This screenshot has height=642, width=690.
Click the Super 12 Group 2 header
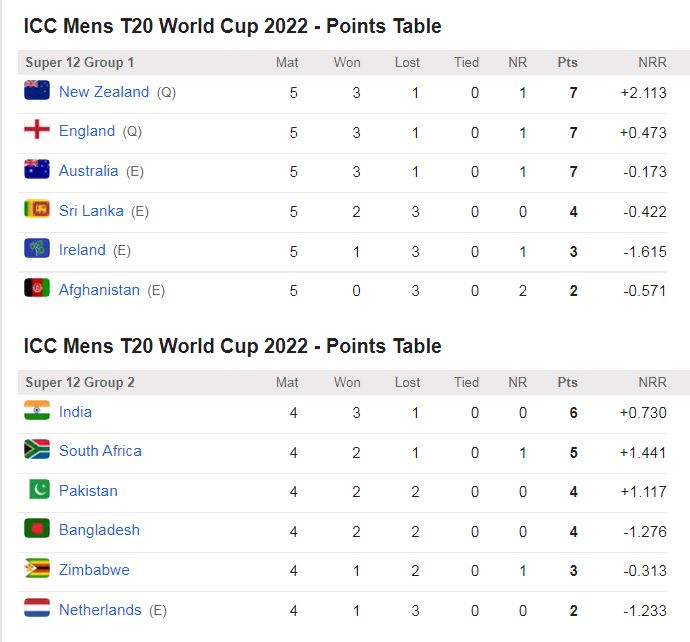(x=80, y=382)
